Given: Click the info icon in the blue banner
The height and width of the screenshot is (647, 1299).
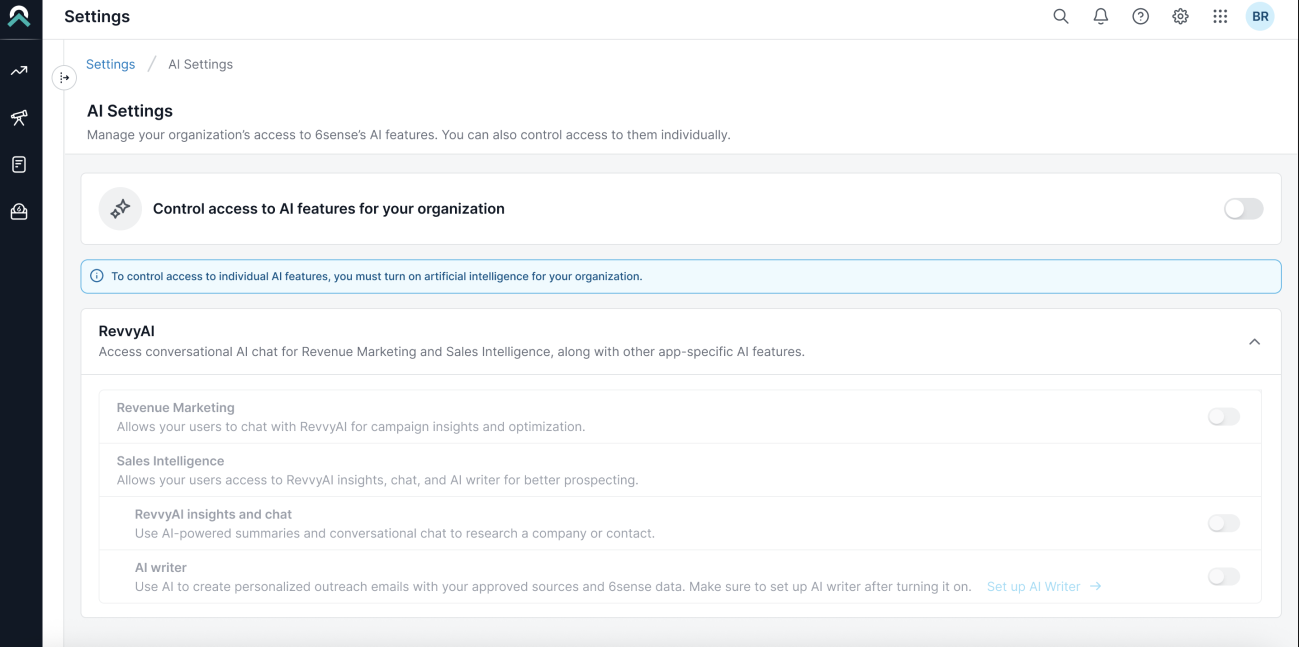Looking at the screenshot, I should [x=97, y=276].
